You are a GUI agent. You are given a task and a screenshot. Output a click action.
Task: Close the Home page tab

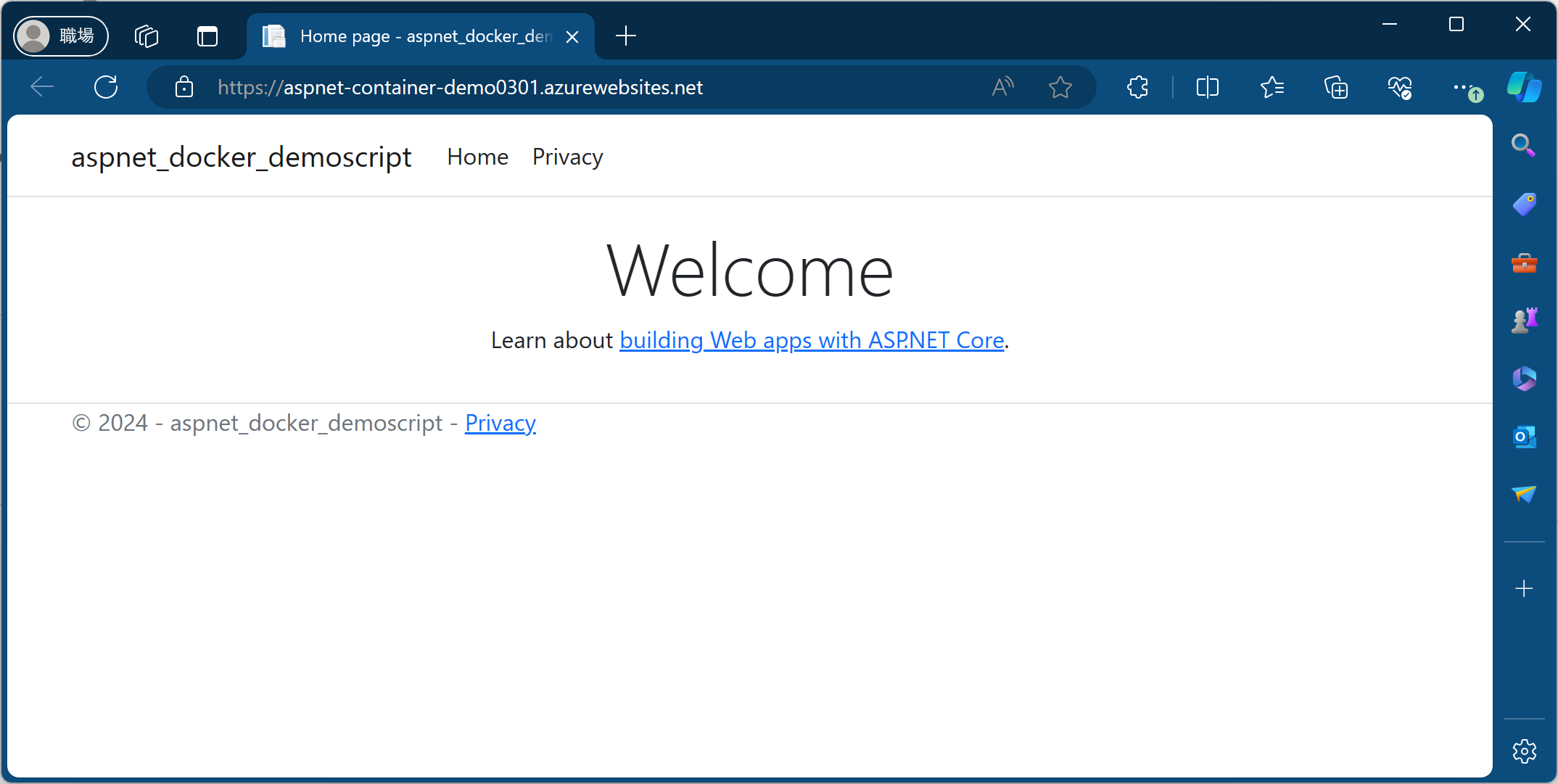[x=572, y=36]
